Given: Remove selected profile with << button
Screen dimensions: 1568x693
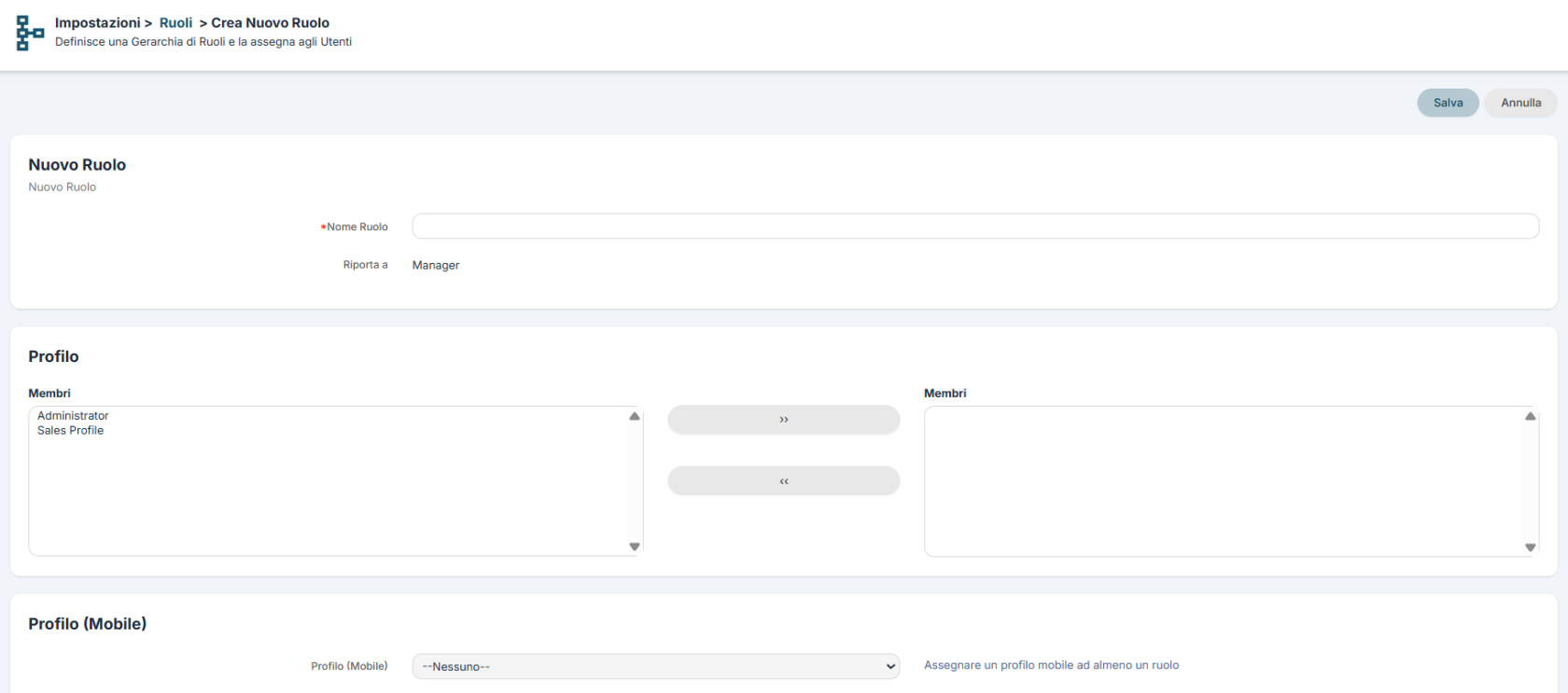Looking at the screenshot, I should pyautogui.click(x=783, y=481).
